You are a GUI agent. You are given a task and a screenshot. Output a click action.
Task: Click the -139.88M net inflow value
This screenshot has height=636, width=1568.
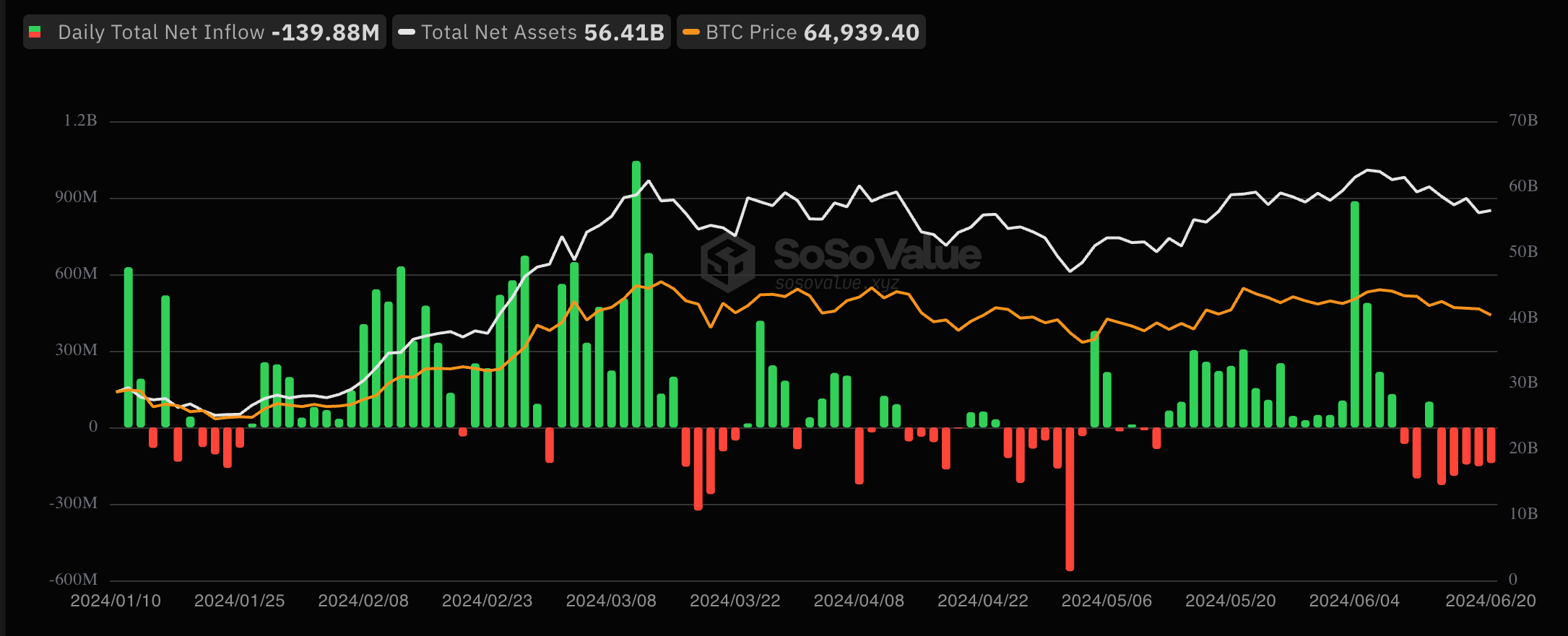click(326, 32)
